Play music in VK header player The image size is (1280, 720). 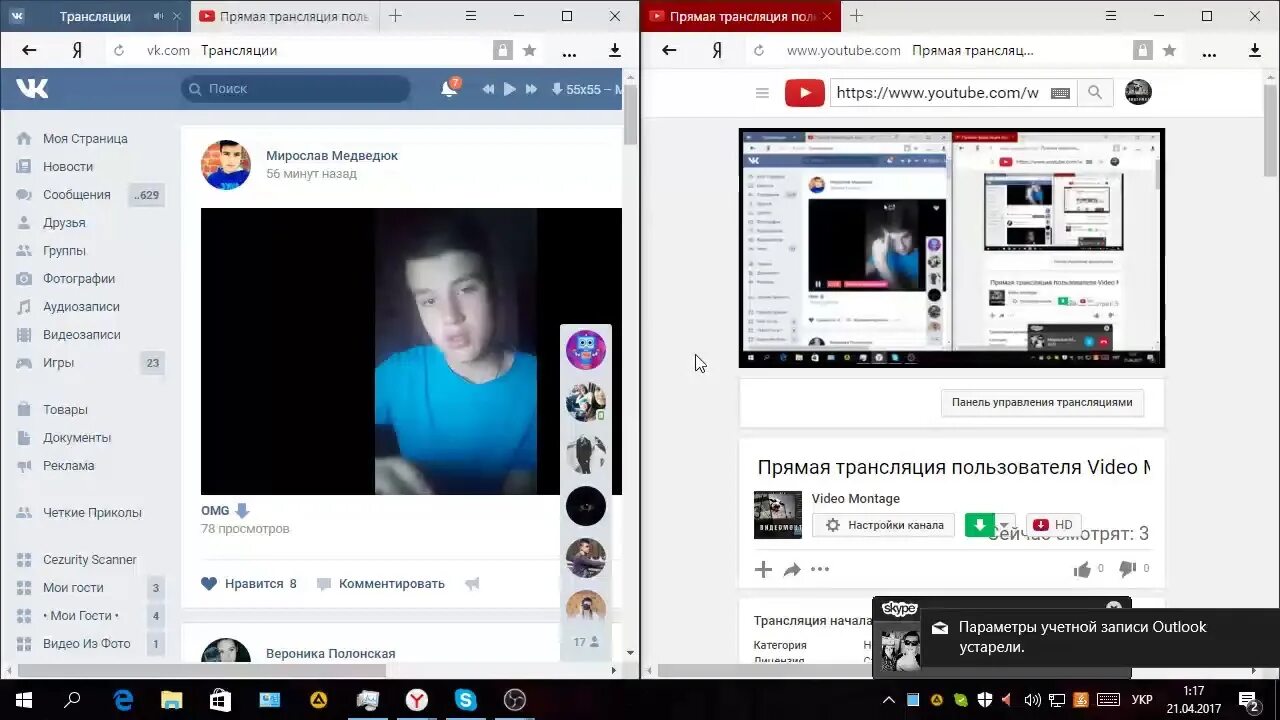(x=510, y=89)
